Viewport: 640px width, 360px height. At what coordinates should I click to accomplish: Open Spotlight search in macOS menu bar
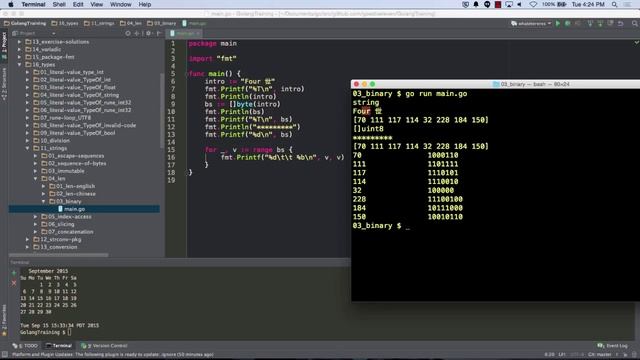[614, 4]
